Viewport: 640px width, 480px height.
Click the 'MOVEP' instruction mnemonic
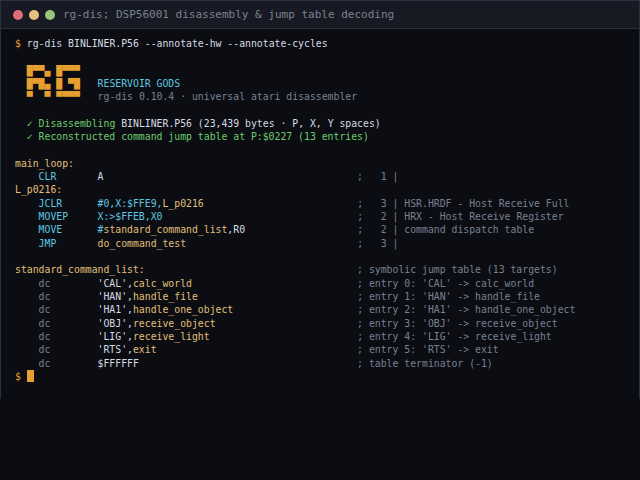coord(53,216)
